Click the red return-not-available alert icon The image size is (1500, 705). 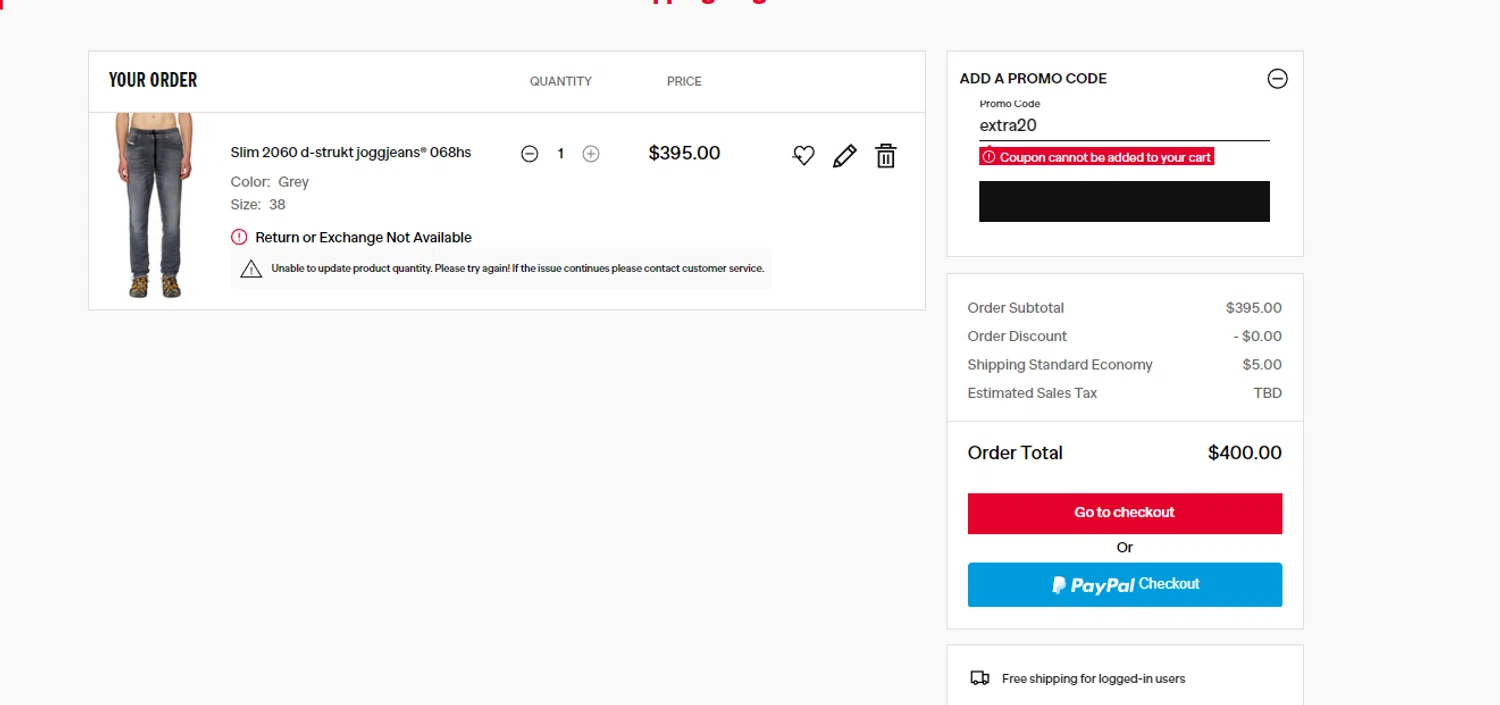pyautogui.click(x=239, y=237)
